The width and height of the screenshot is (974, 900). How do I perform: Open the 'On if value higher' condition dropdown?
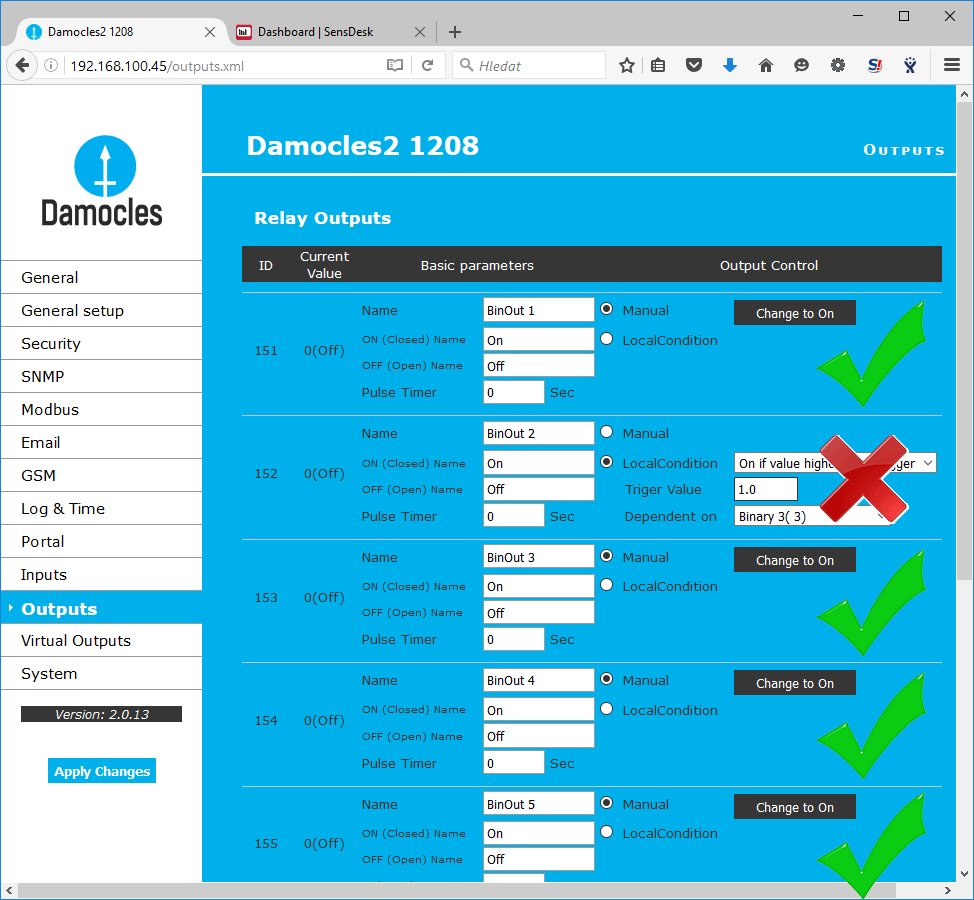click(835, 463)
